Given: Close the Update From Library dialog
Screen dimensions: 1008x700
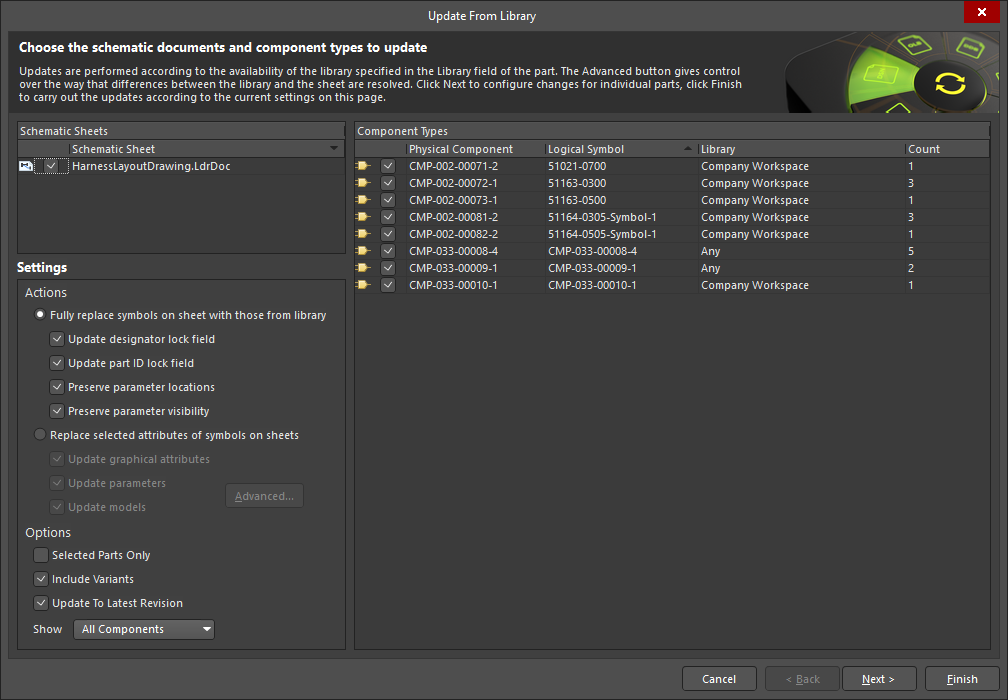Looking at the screenshot, I should [982, 12].
